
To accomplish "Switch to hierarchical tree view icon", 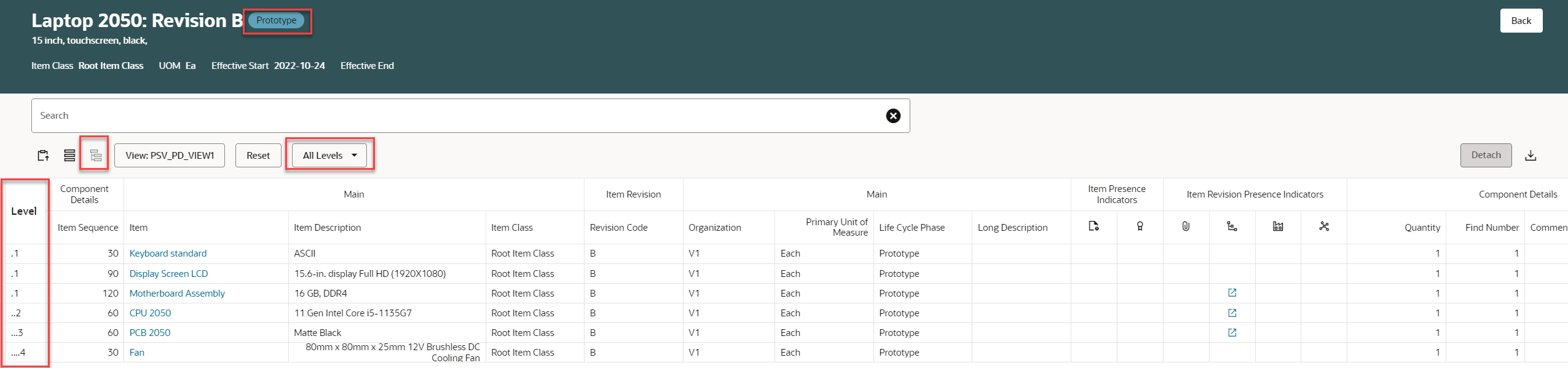I will pos(95,155).
